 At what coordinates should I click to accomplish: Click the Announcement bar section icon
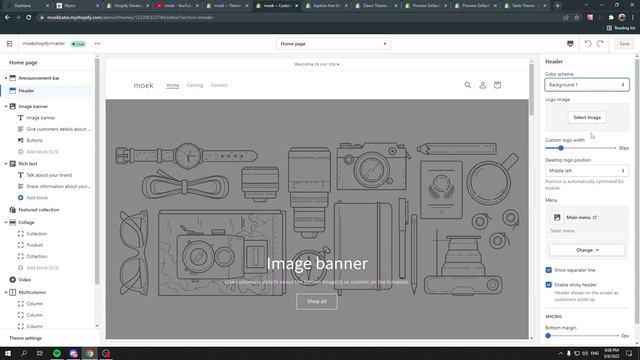click(13, 78)
